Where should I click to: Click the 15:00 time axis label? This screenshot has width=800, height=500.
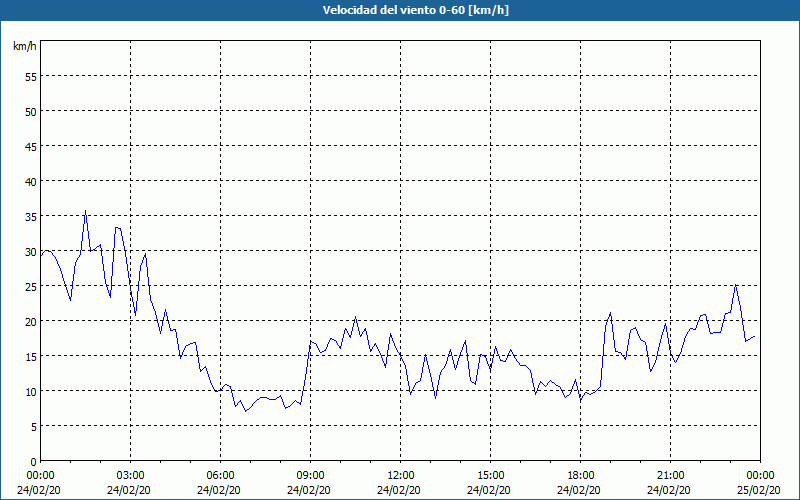(490, 476)
